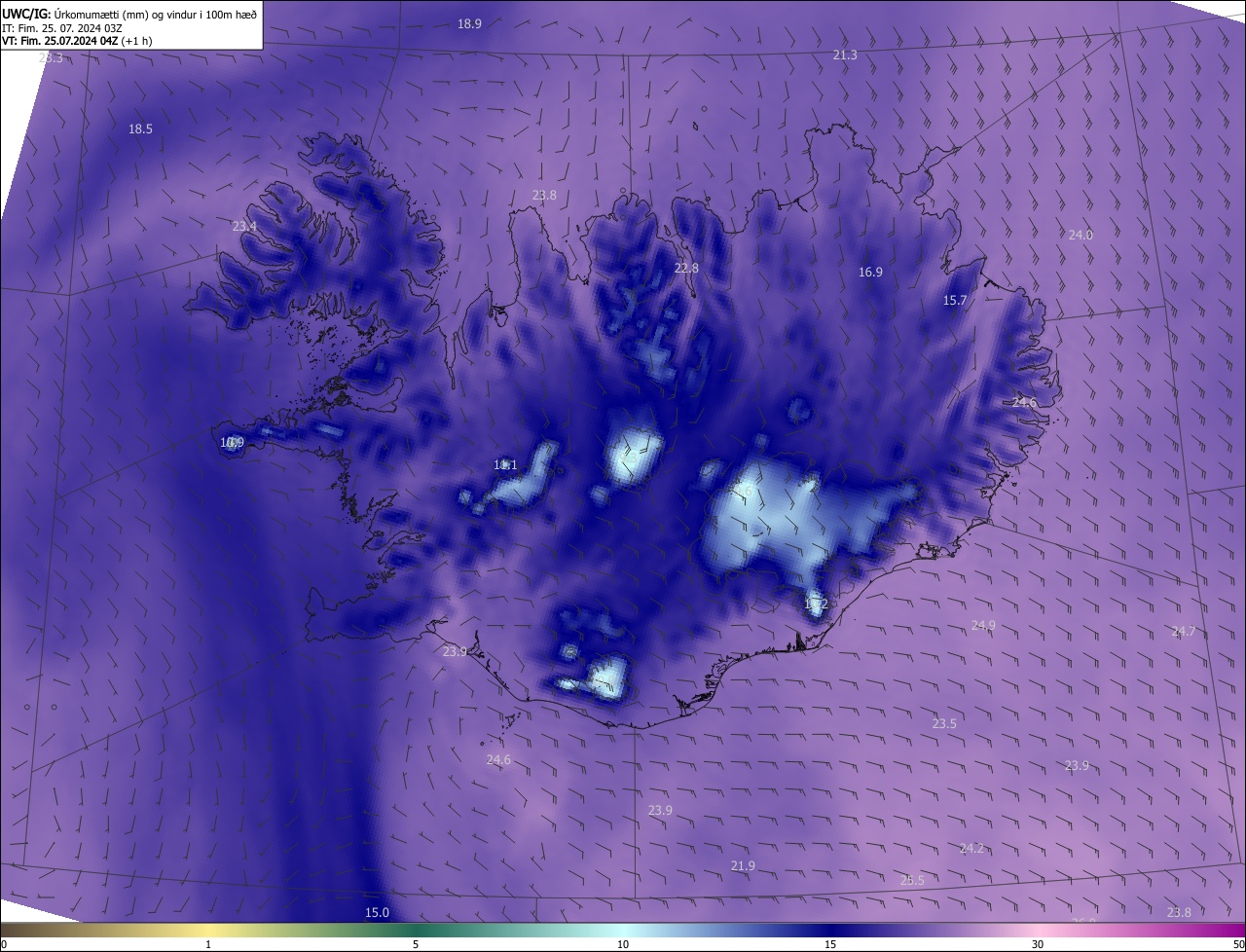Click the 21.3 value on the map

pyautogui.click(x=845, y=55)
